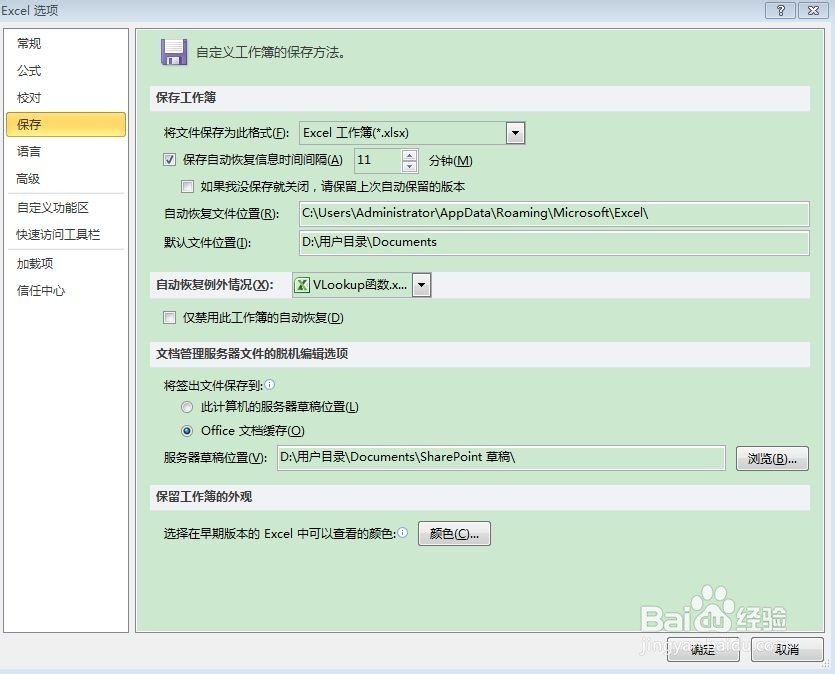
Task: Open the file format dropdown arrow
Action: coord(515,133)
